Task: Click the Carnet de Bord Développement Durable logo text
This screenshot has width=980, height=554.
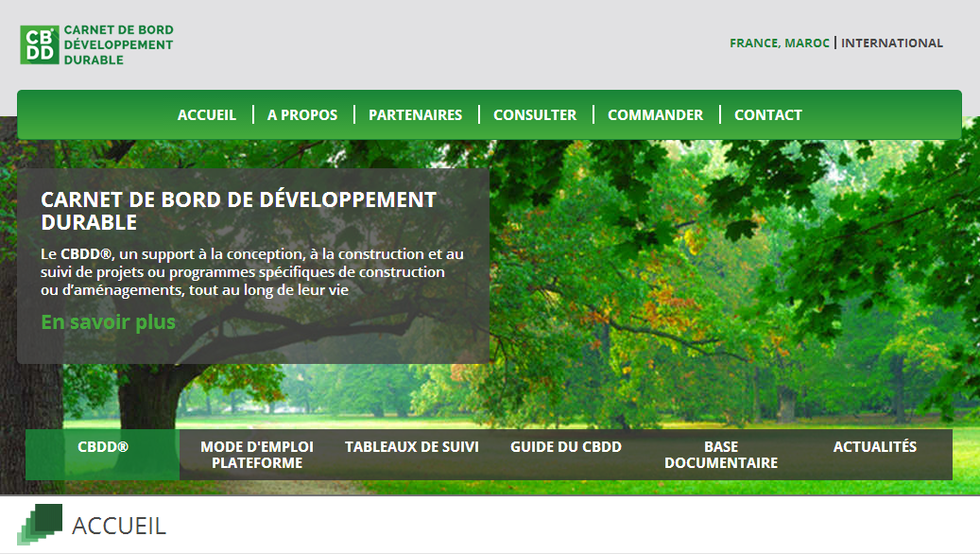Action: tap(118, 45)
